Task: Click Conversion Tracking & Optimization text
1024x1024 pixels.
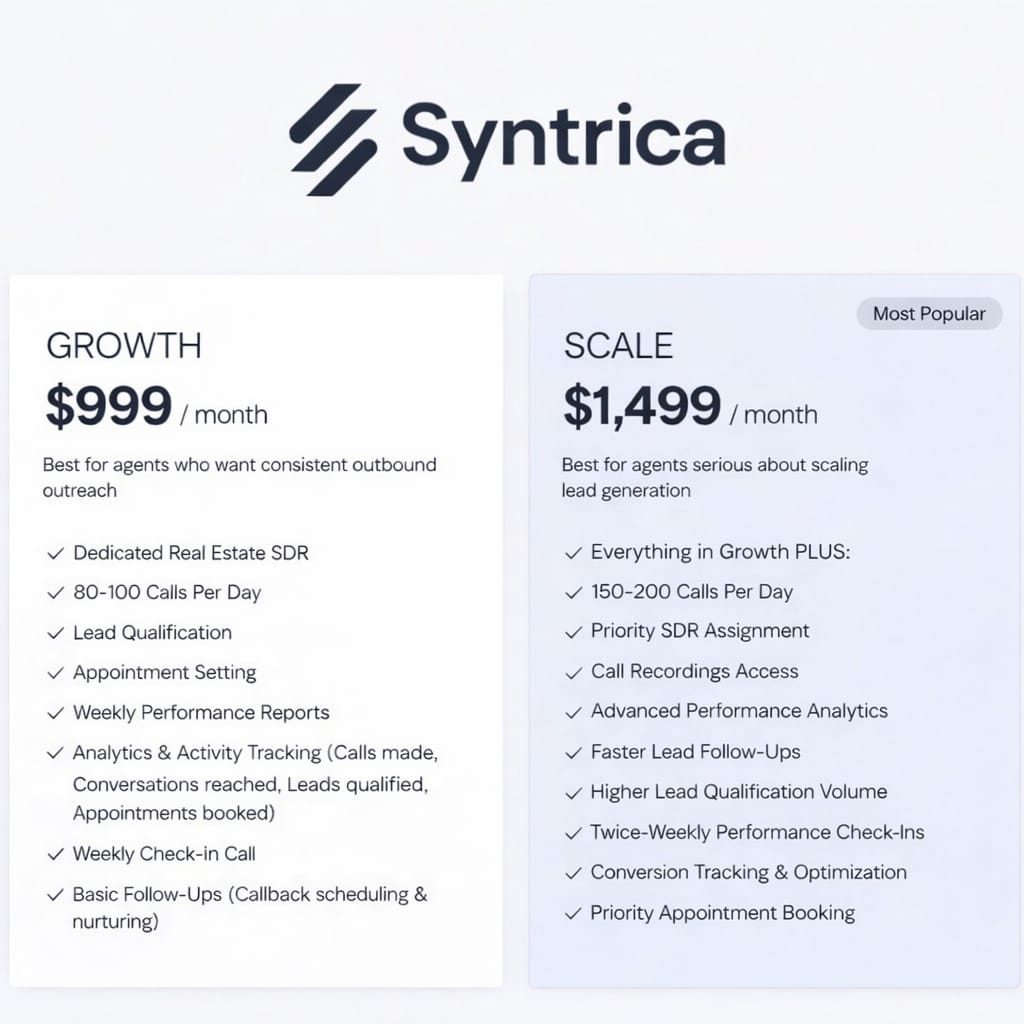Action: [x=748, y=872]
